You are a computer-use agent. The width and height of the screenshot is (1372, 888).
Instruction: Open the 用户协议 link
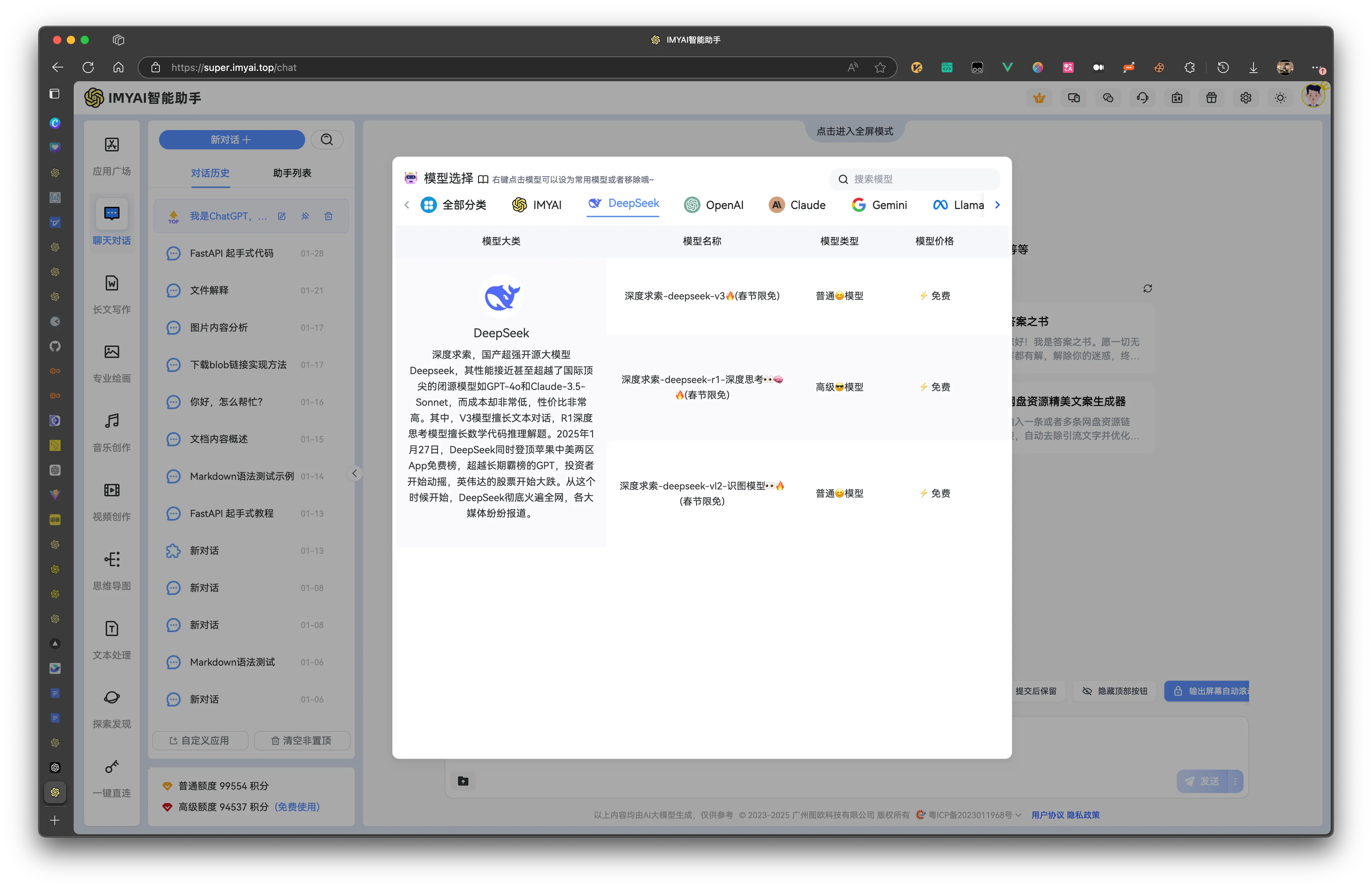(x=1048, y=815)
